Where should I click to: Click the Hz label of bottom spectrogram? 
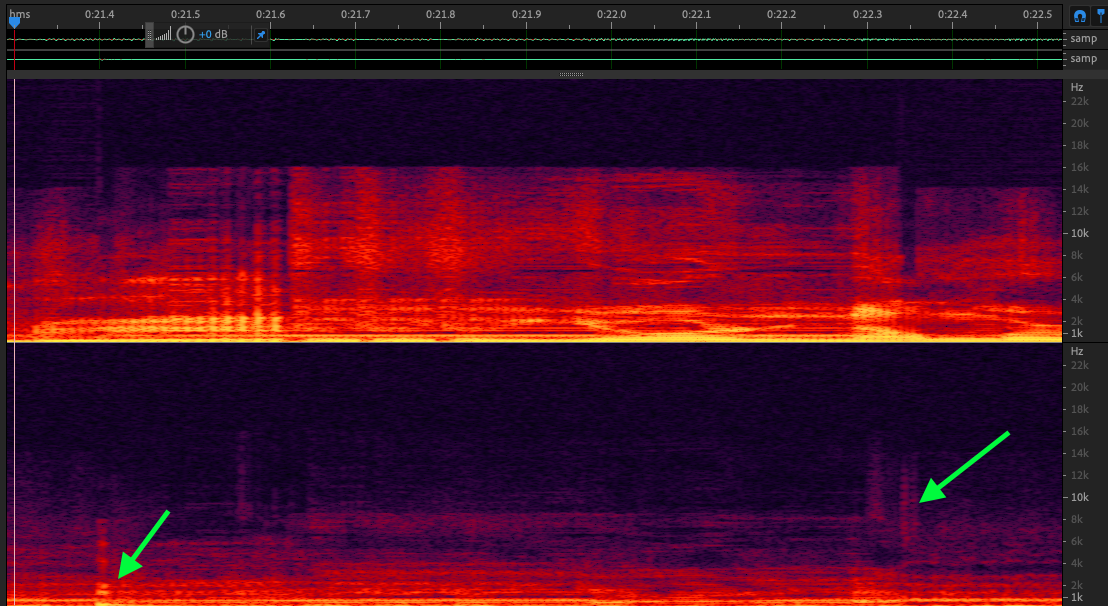pos(1077,352)
